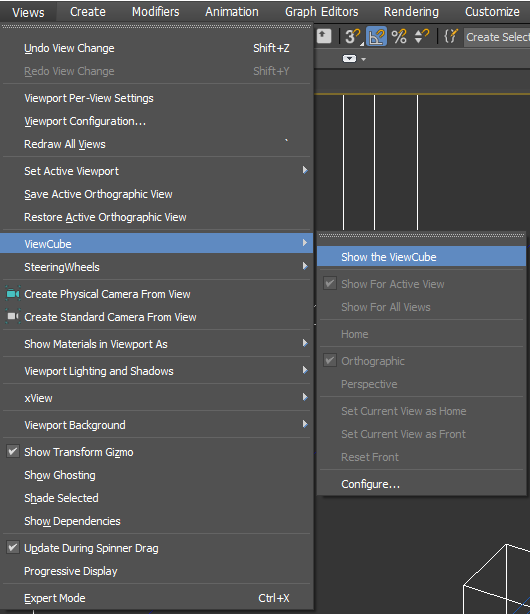Open the Customize menu
530x614 pixels.
click(x=492, y=12)
